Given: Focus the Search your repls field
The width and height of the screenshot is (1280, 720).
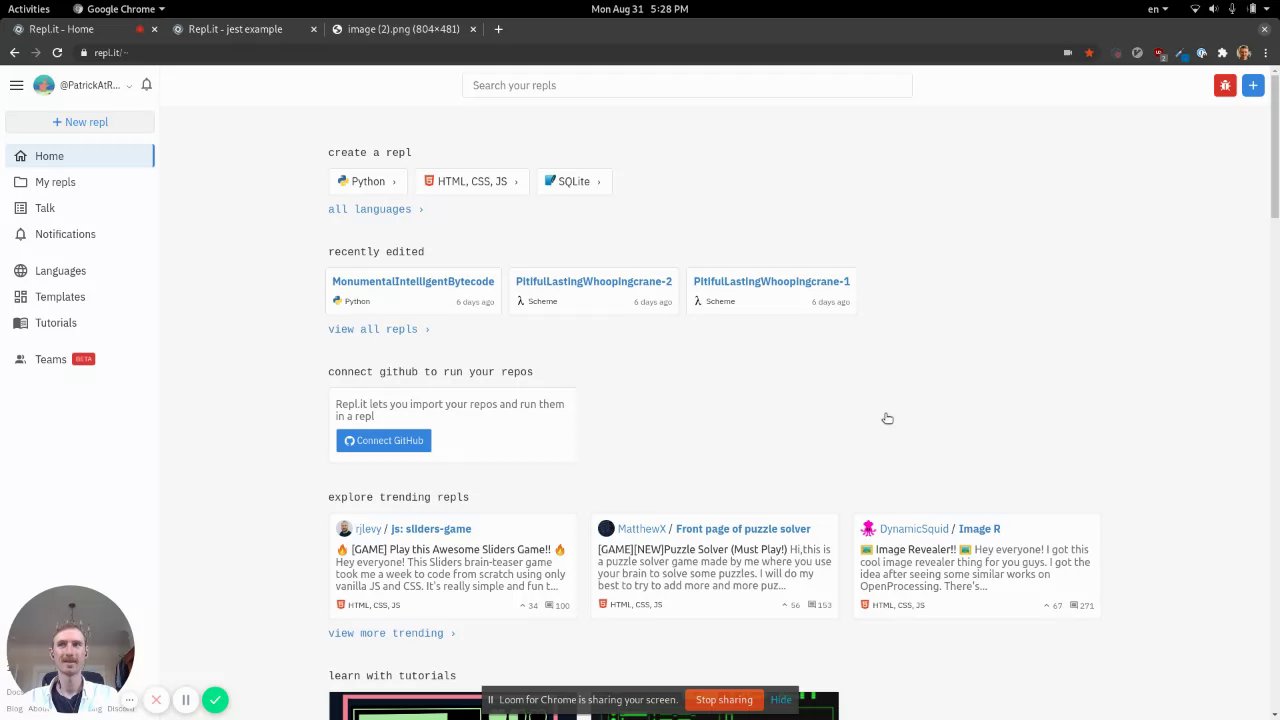Looking at the screenshot, I should click(687, 85).
